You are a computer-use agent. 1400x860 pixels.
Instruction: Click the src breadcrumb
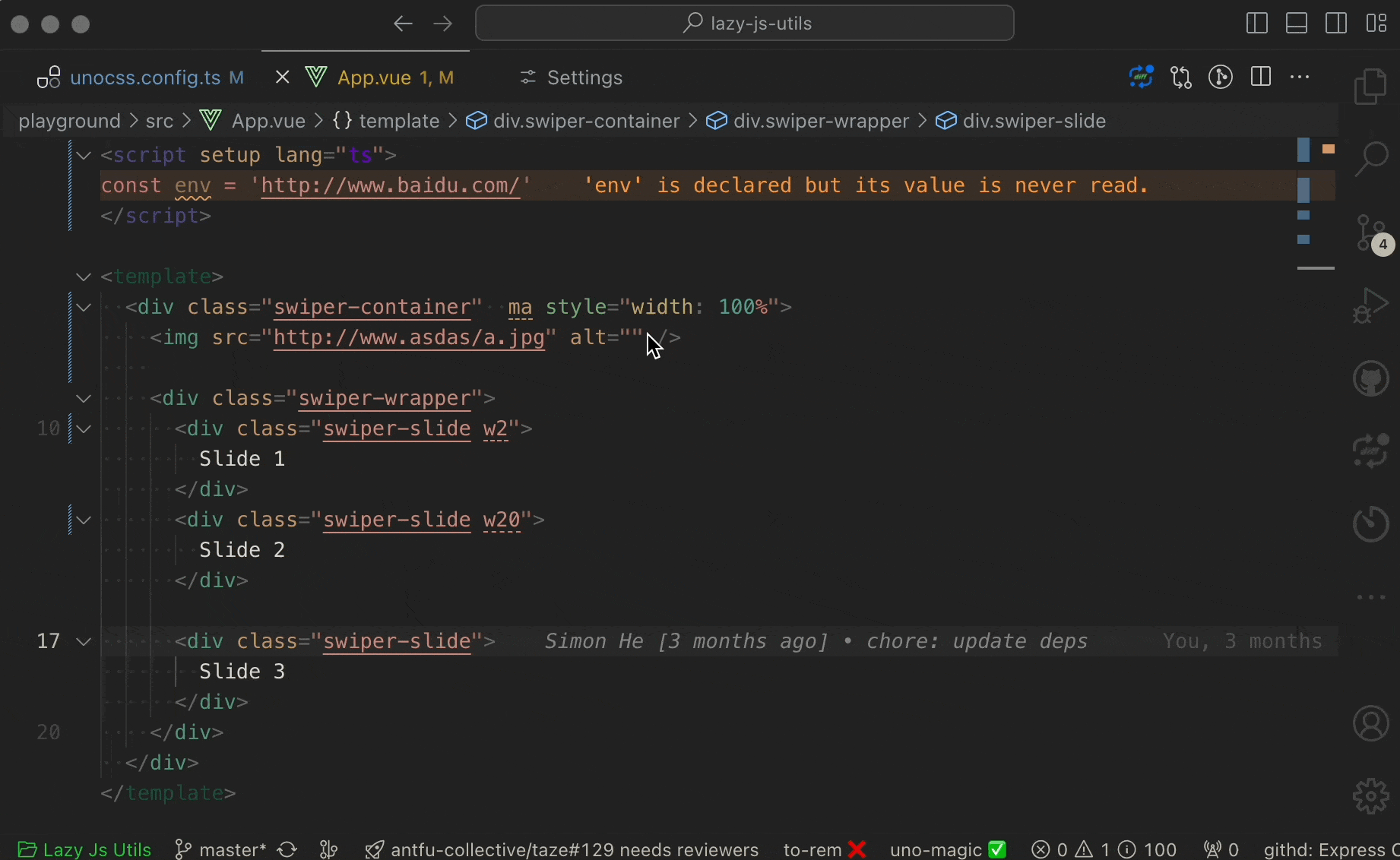[160, 121]
